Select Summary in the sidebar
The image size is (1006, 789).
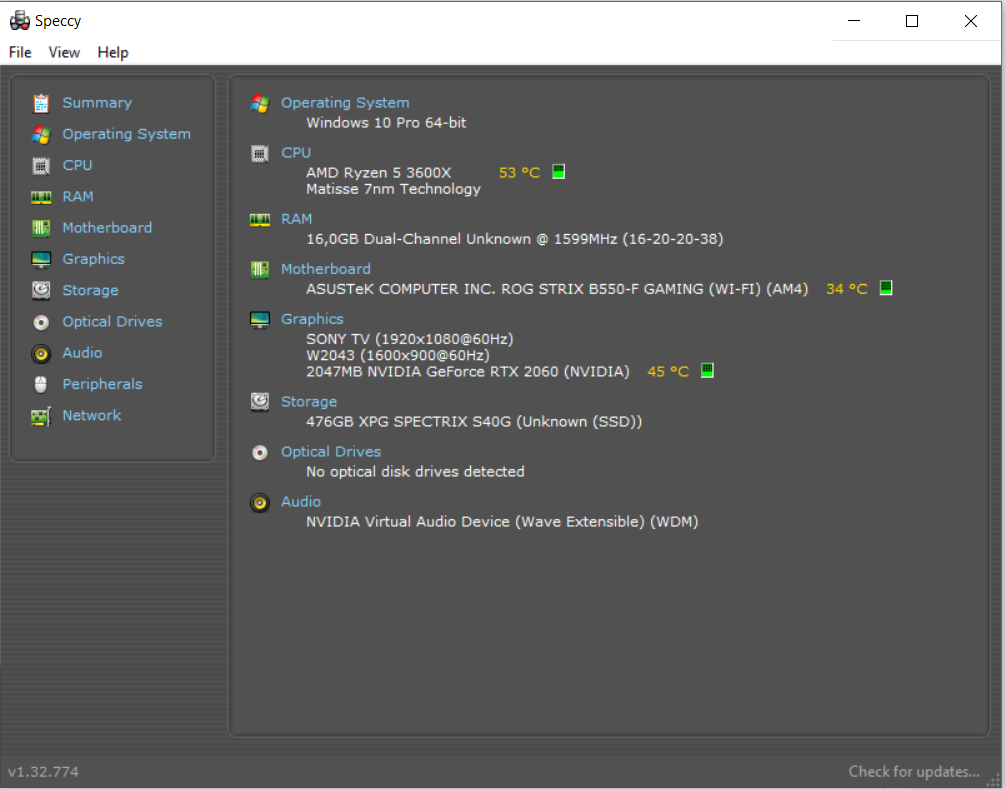pos(97,103)
